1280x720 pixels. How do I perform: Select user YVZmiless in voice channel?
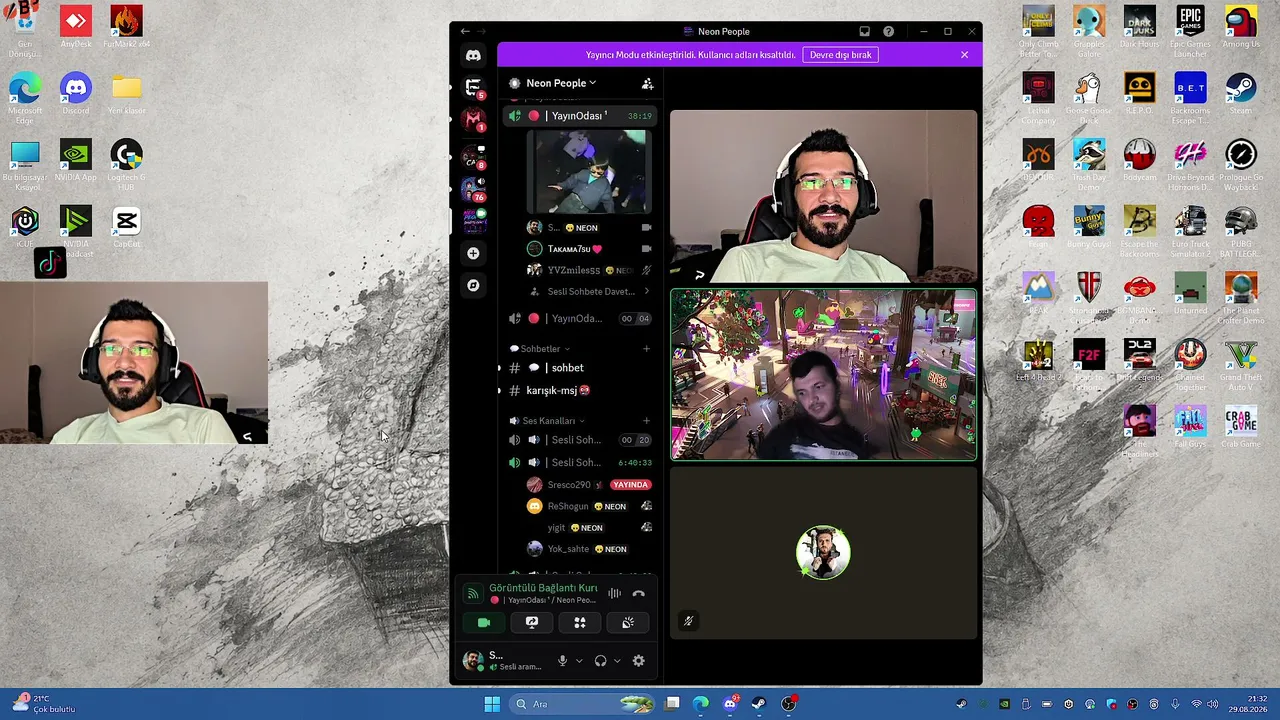click(x=589, y=270)
